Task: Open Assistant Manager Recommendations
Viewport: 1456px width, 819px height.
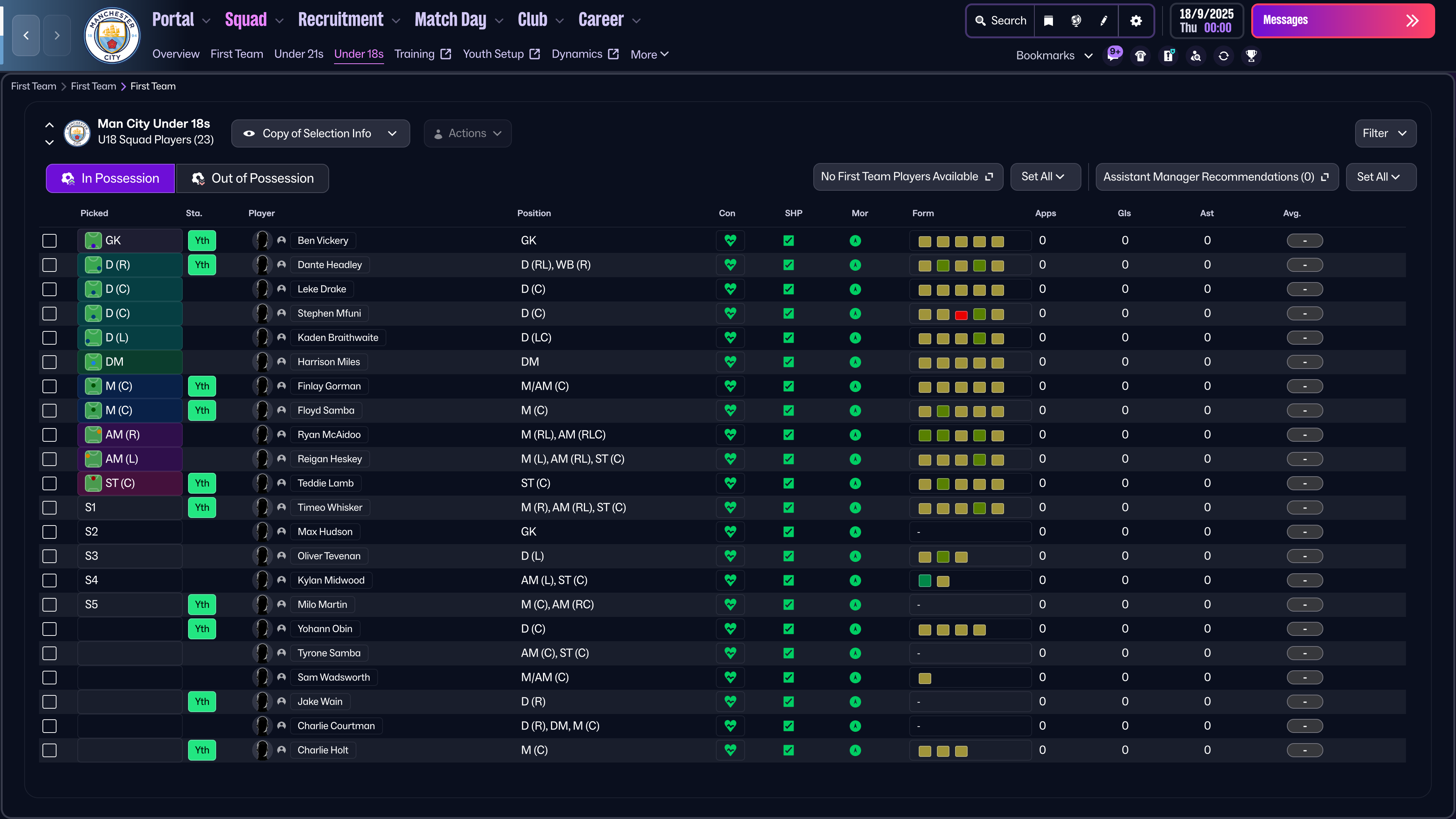Action: tap(1216, 177)
